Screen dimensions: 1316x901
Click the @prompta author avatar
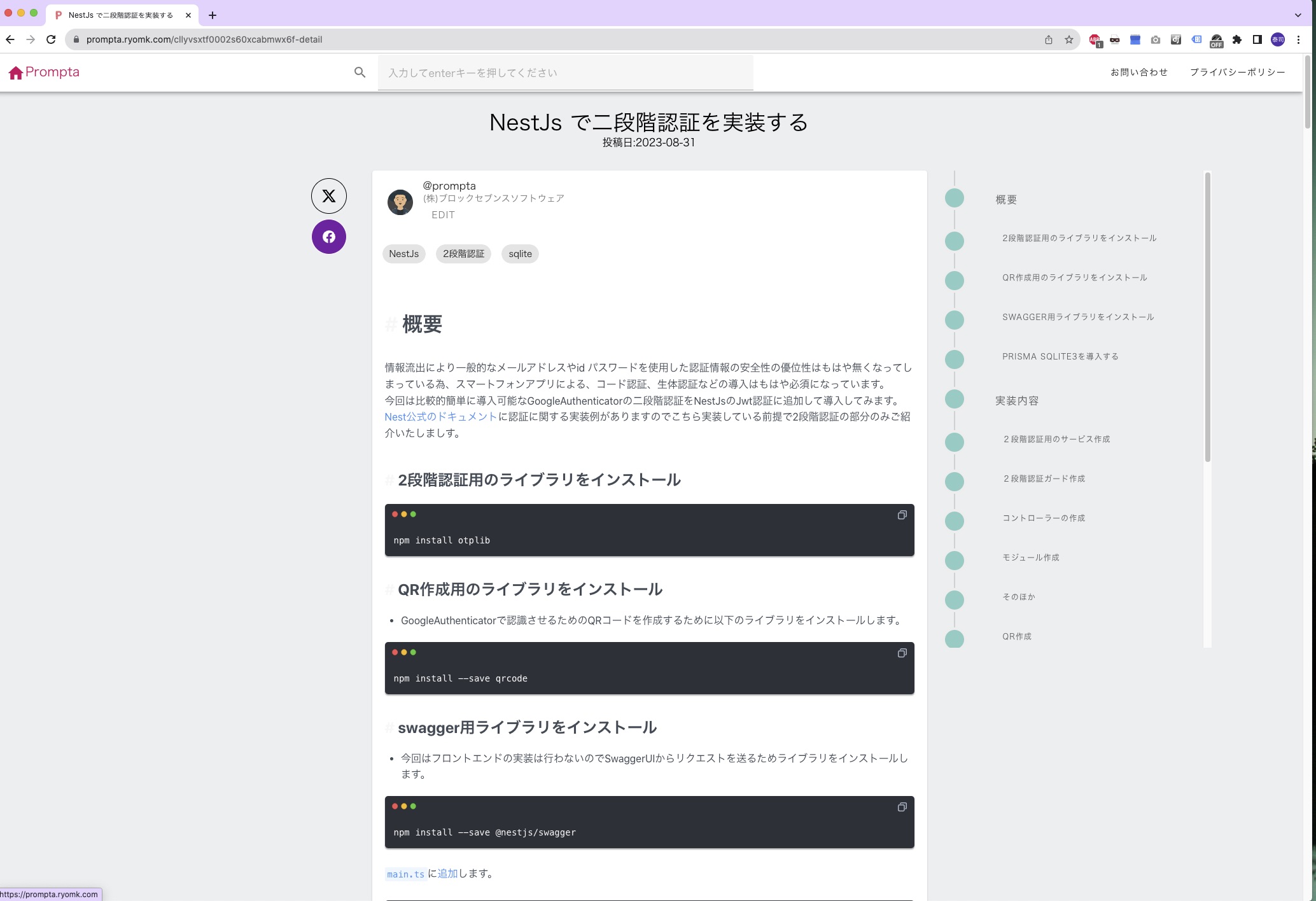(x=400, y=202)
